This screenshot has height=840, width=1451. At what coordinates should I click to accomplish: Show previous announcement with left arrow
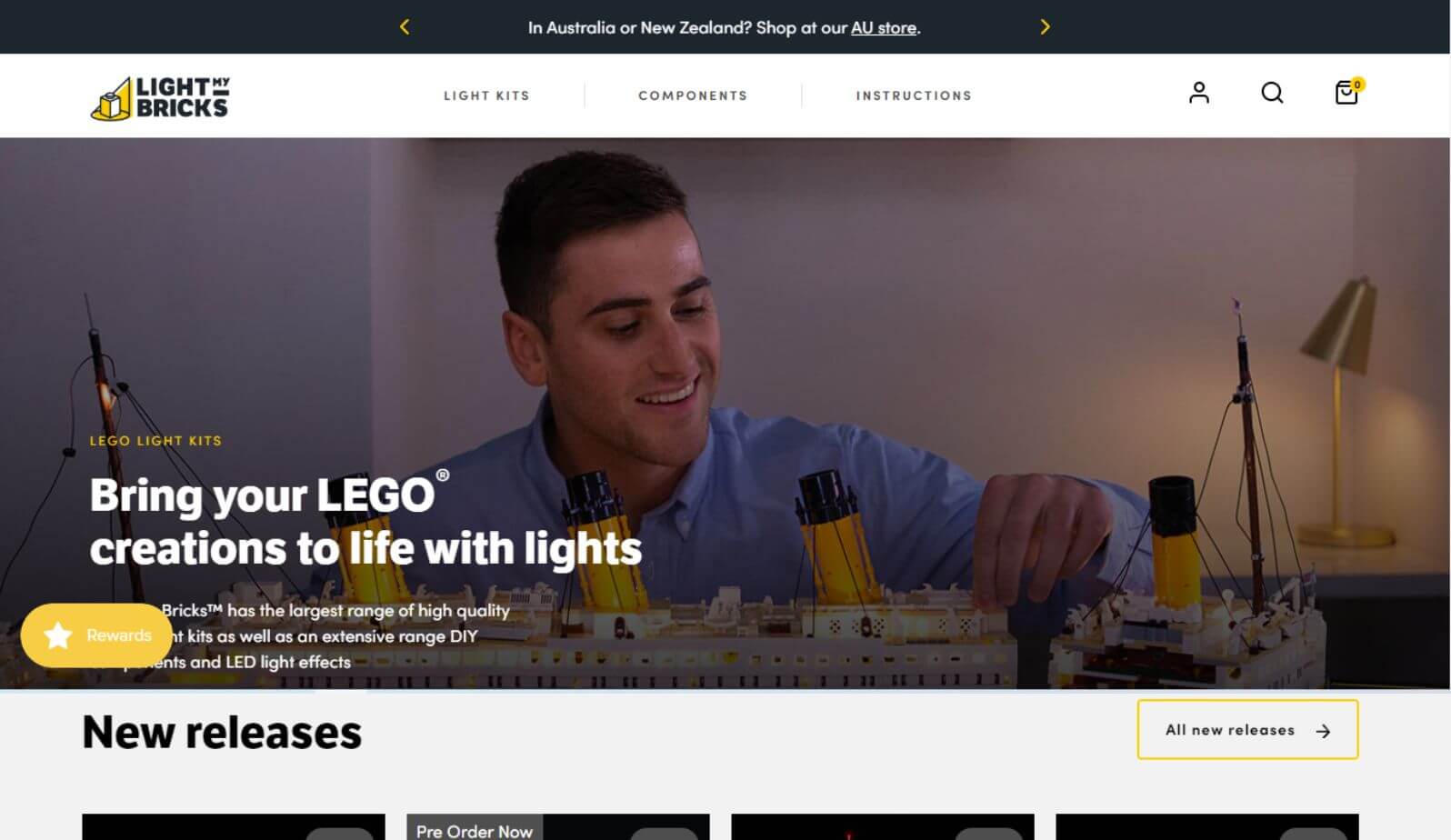click(405, 27)
